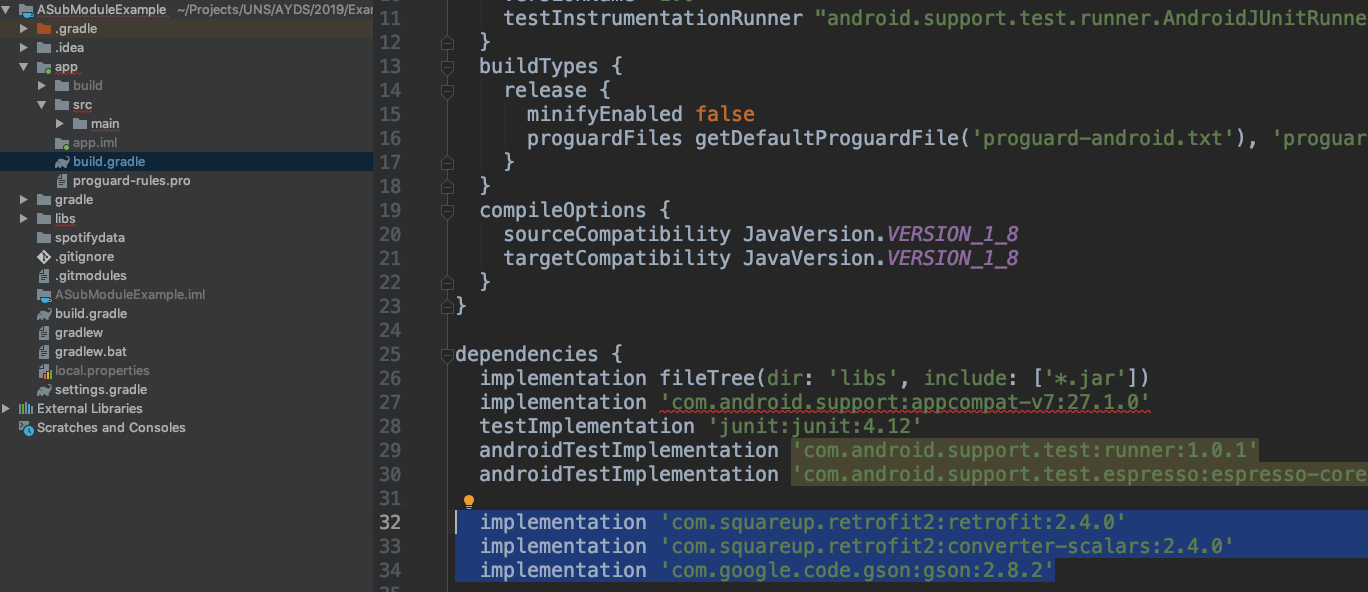This screenshot has height=592, width=1368.
Task: Click the test:runner:1.0.1 dependency string
Action: [x=1024, y=450]
